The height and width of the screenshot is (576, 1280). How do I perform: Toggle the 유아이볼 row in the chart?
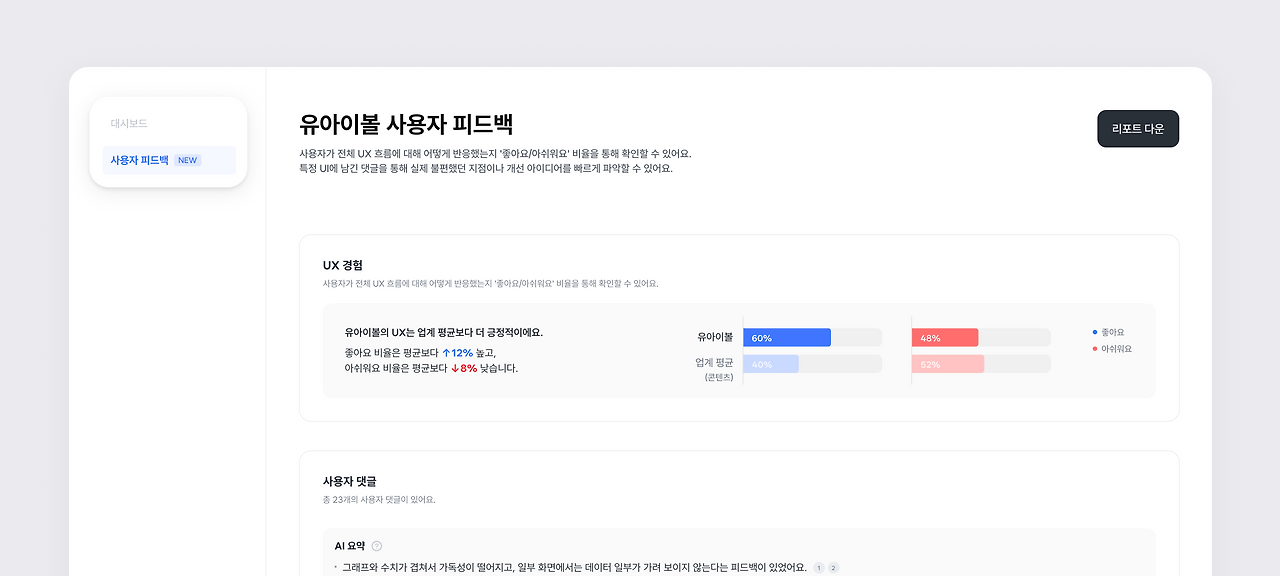coord(715,338)
